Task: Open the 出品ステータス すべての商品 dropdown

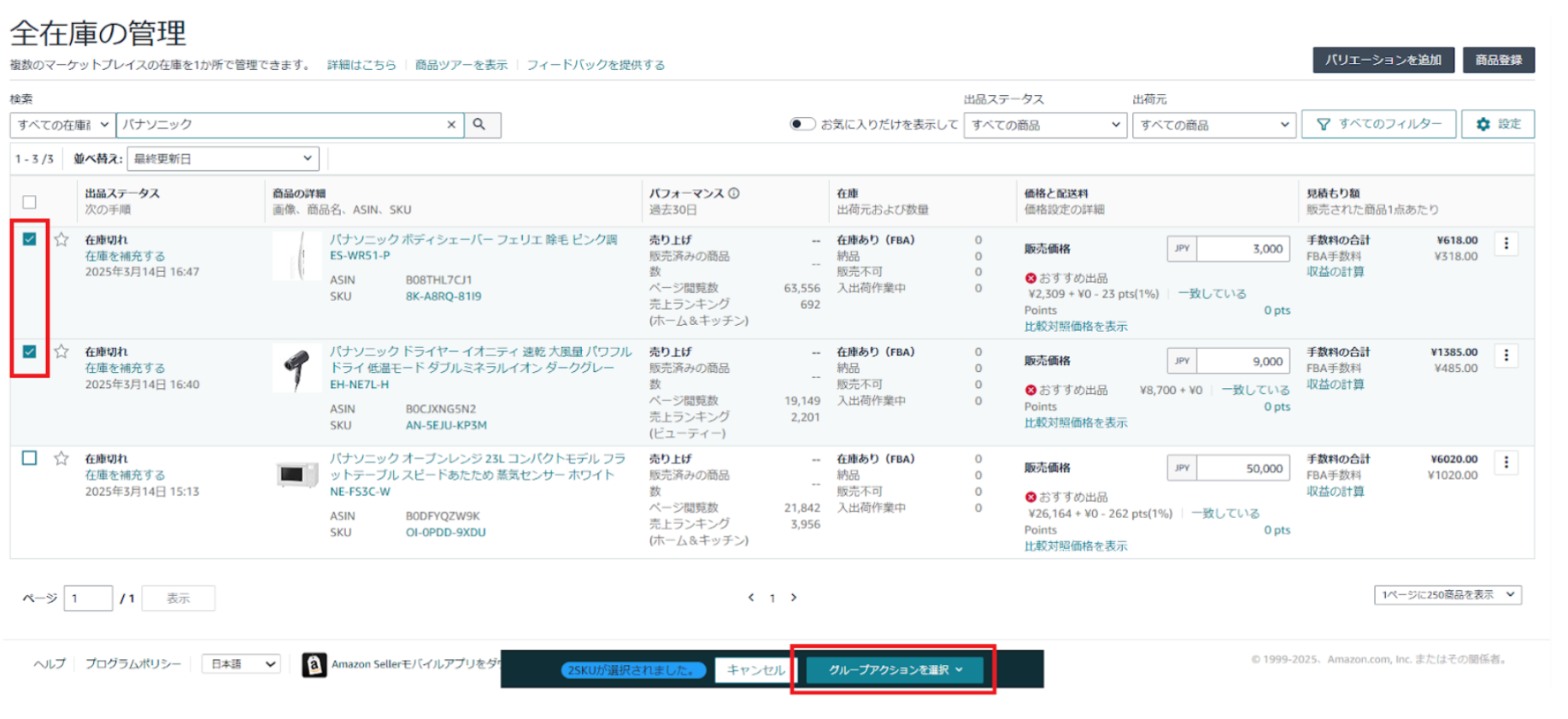Action: click(1045, 125)
